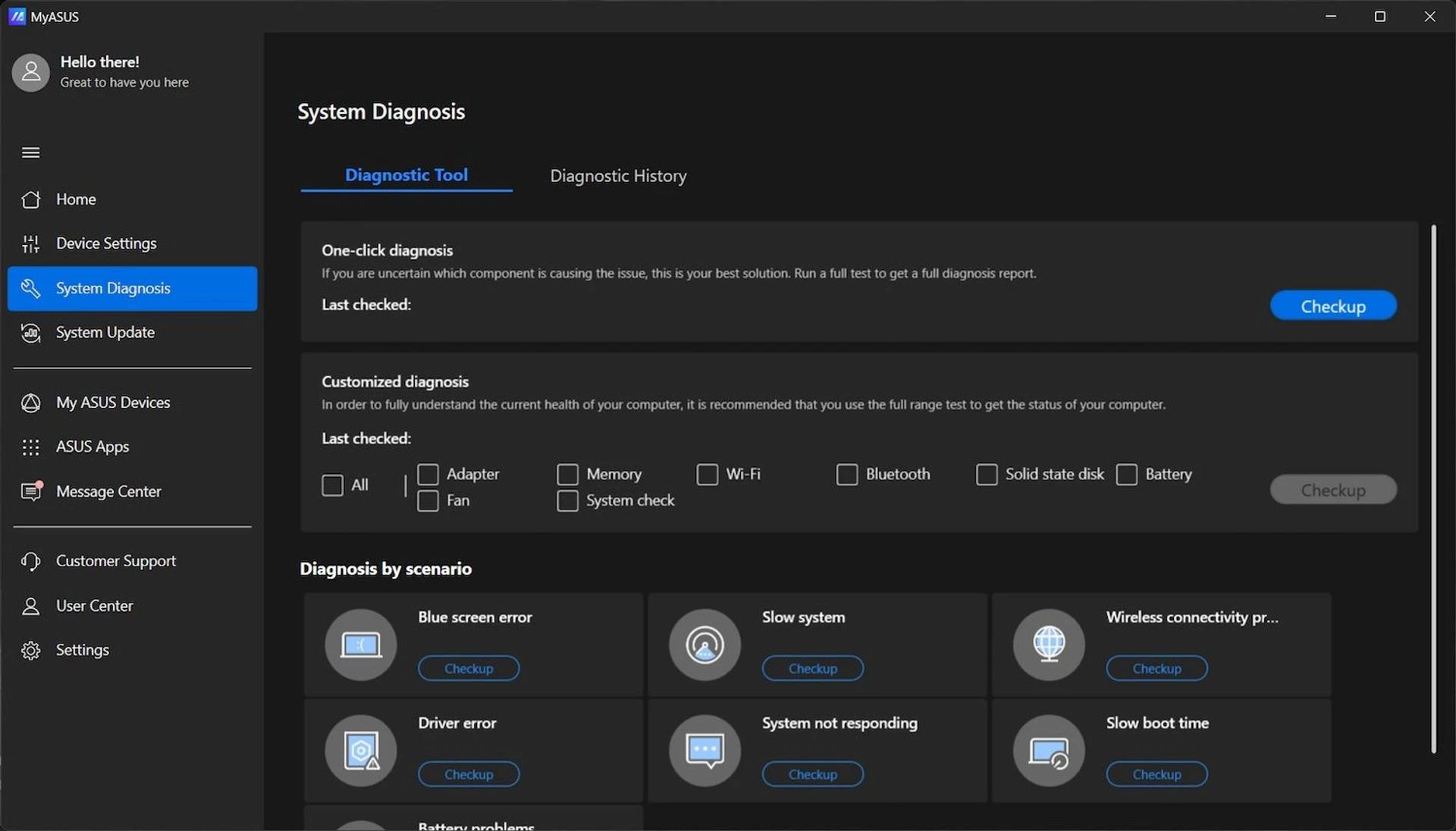Open the user profile avatar
The width and height of the screenshot is (1456, 831).
point(31,72)
